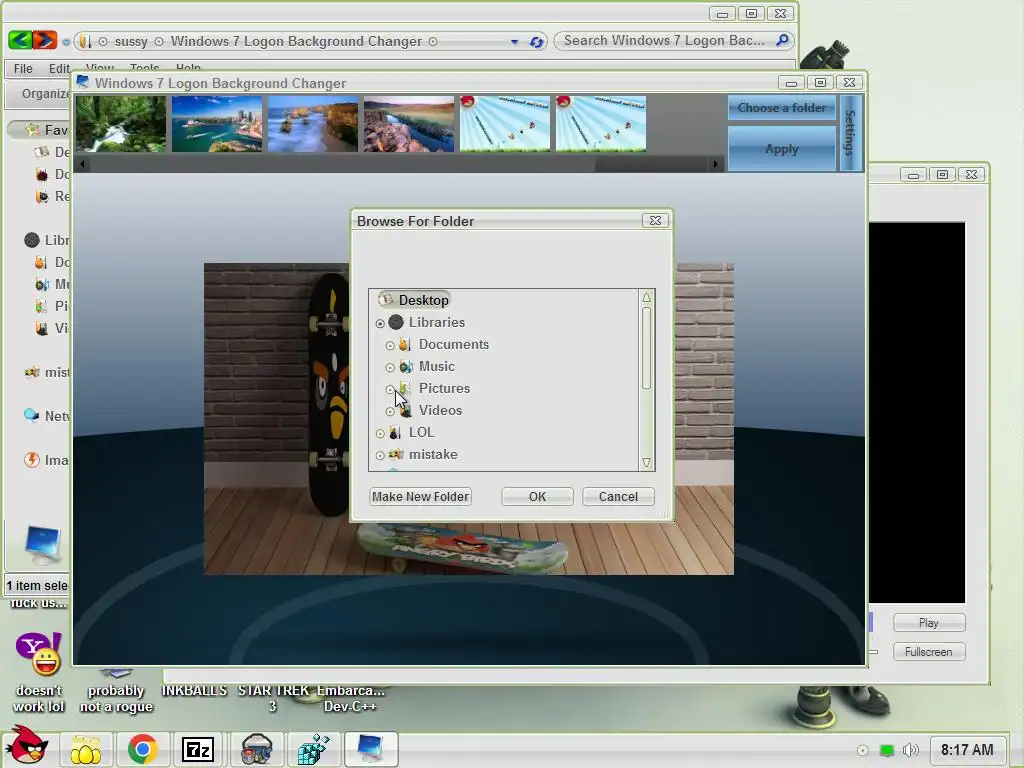Select the mistake folder in tree

432,455
